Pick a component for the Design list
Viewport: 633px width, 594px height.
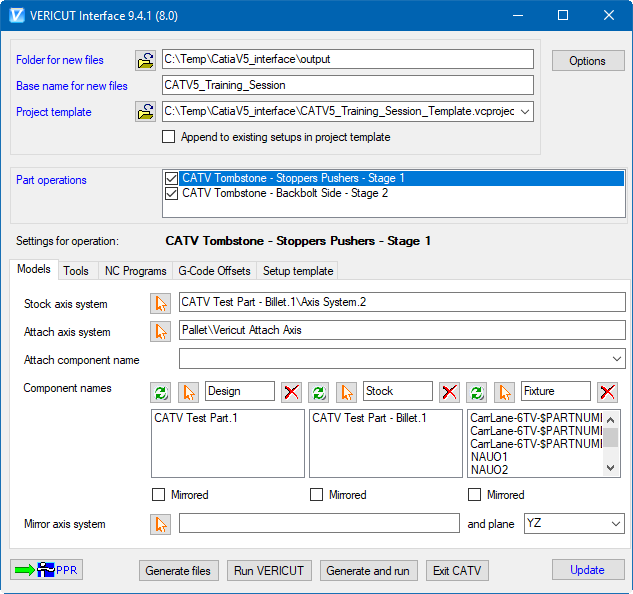(189, 393)
